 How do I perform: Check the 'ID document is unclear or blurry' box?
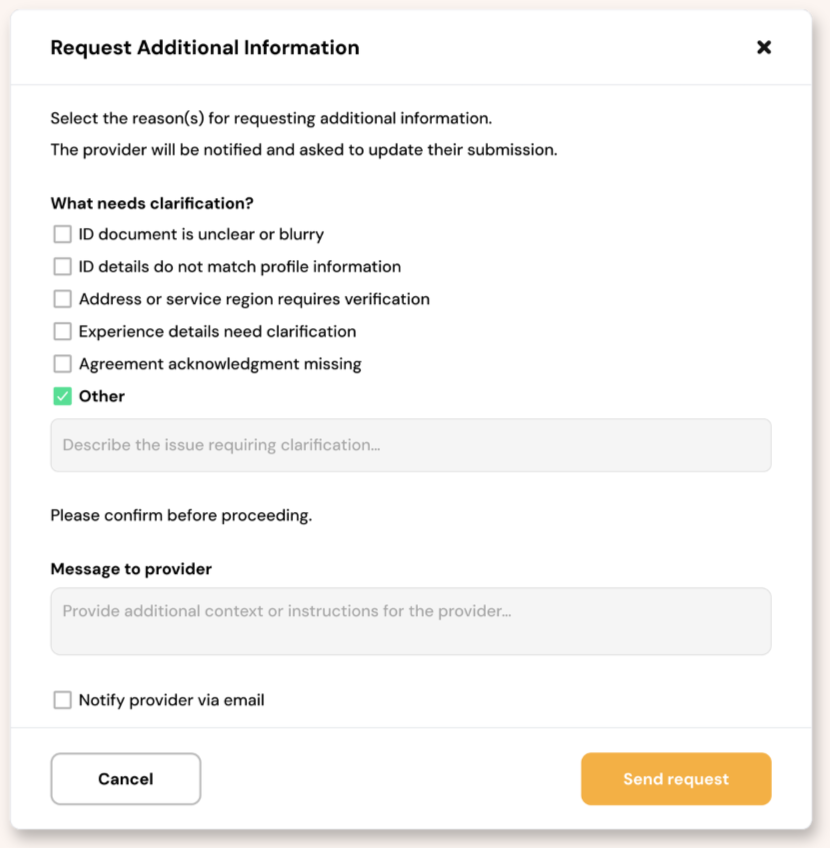pyautogui.click(x=63, y=235)
